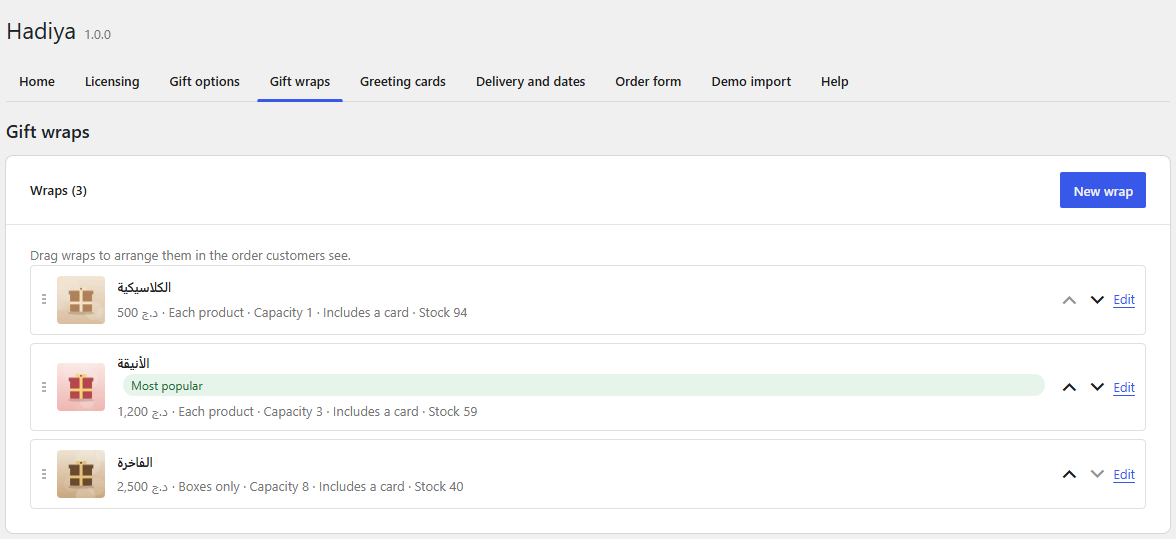
Task: Click the Stock 59 details line
Action: pos(297,412)
